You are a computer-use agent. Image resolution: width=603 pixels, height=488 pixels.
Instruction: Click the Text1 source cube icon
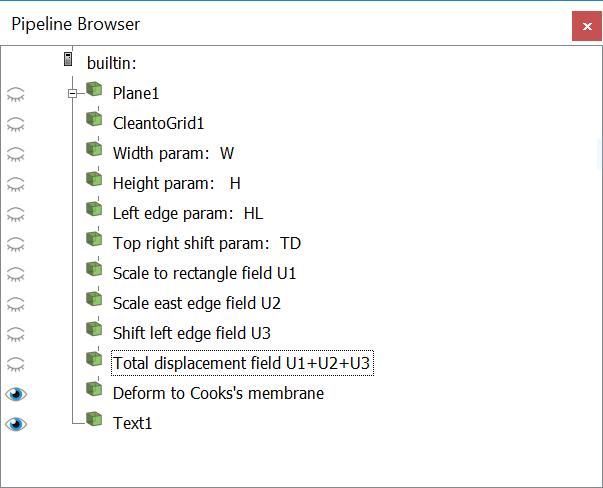[95, 420]
